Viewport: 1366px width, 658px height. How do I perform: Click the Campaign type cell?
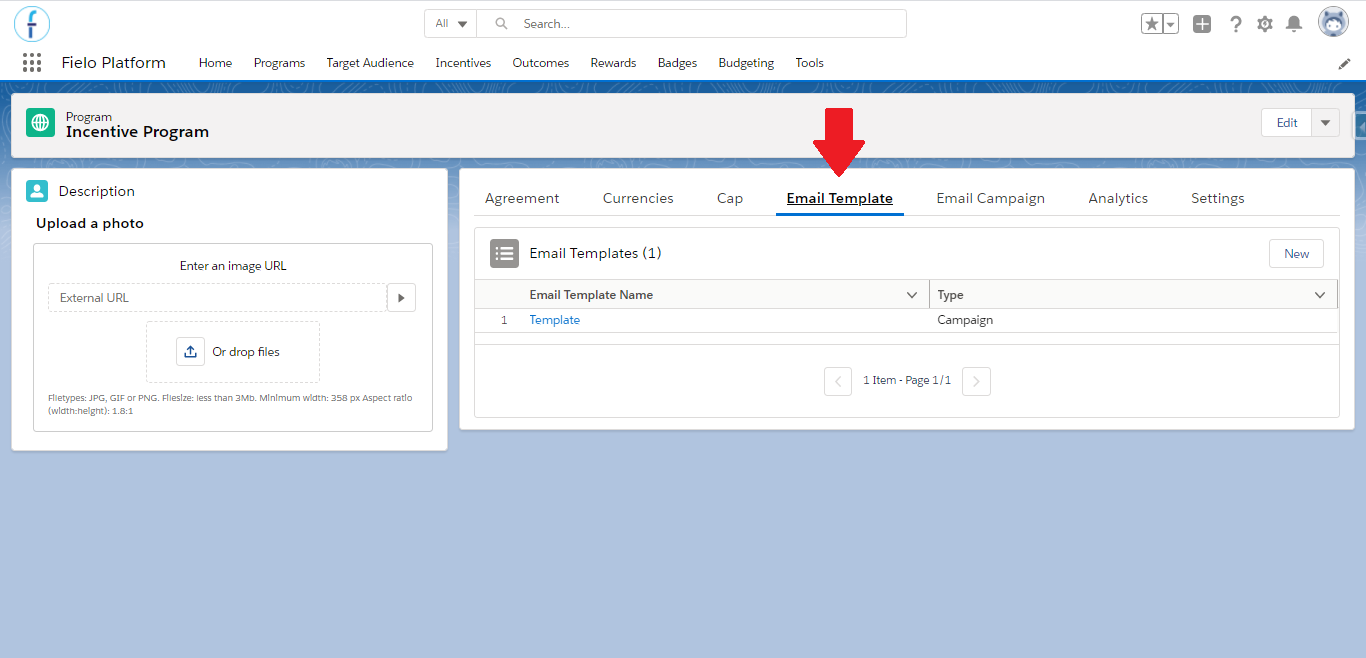pos(965,320)
